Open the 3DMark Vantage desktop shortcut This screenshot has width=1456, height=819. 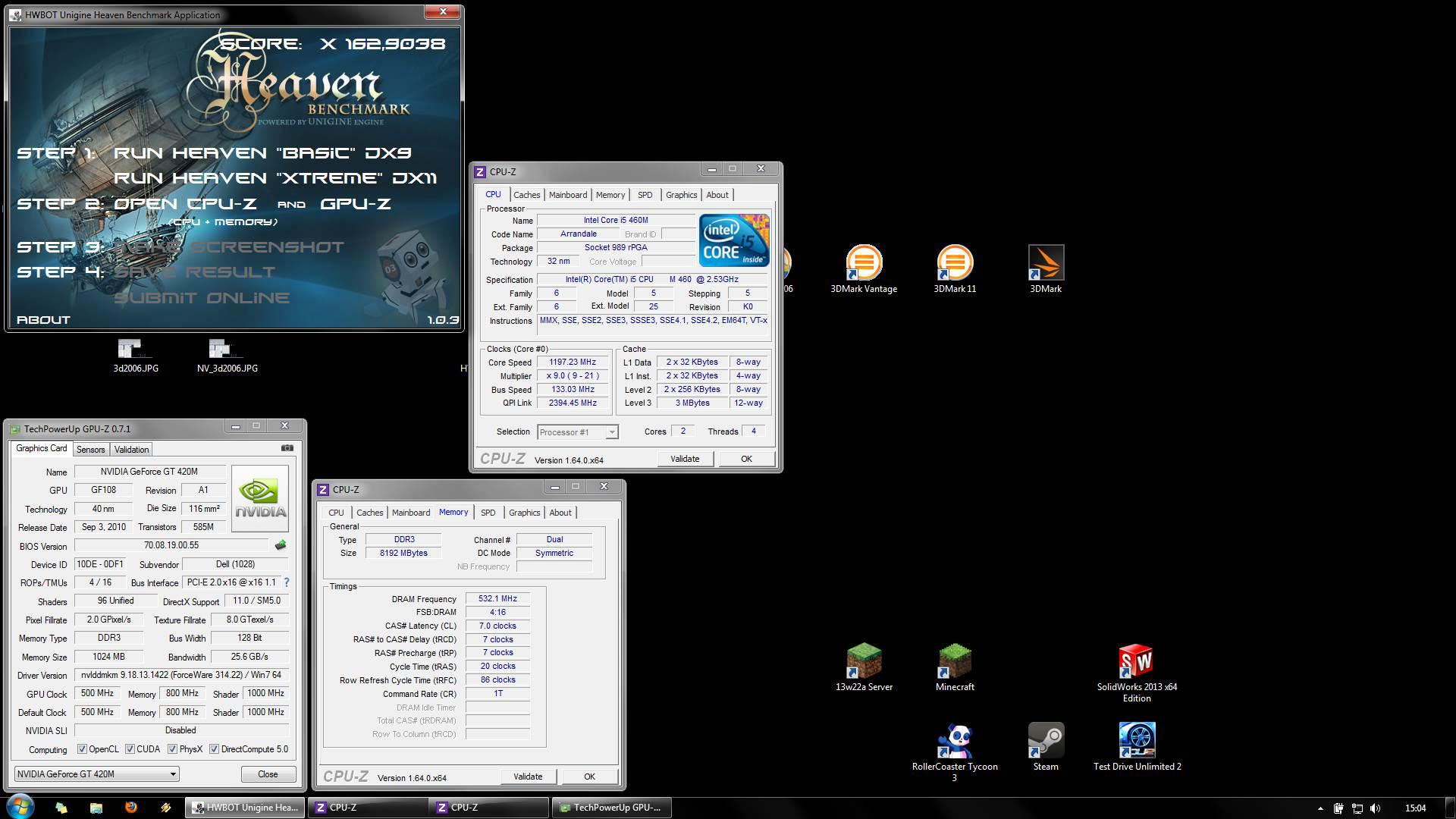point(864,269)
